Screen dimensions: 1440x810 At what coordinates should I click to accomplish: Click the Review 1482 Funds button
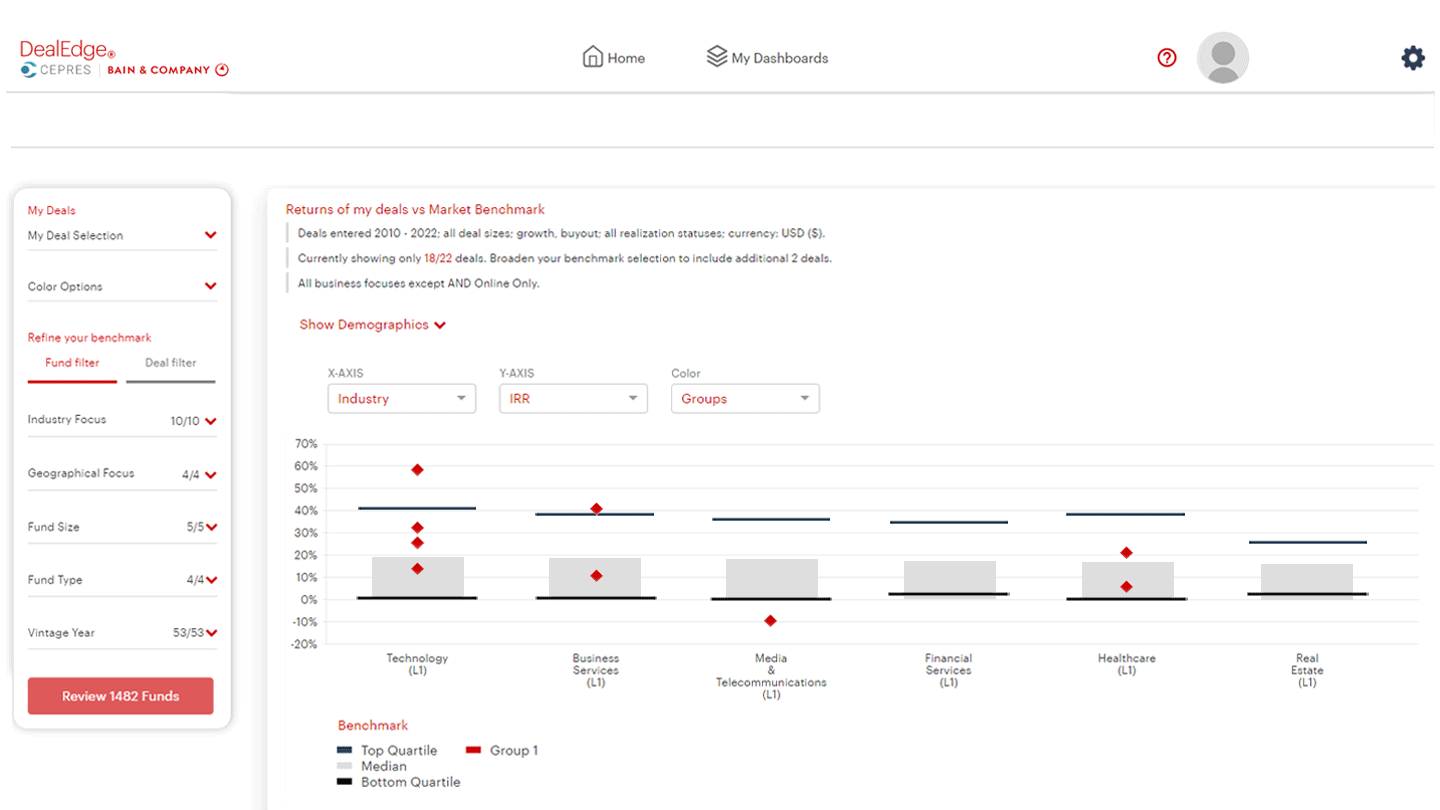(x=121, y=696)
